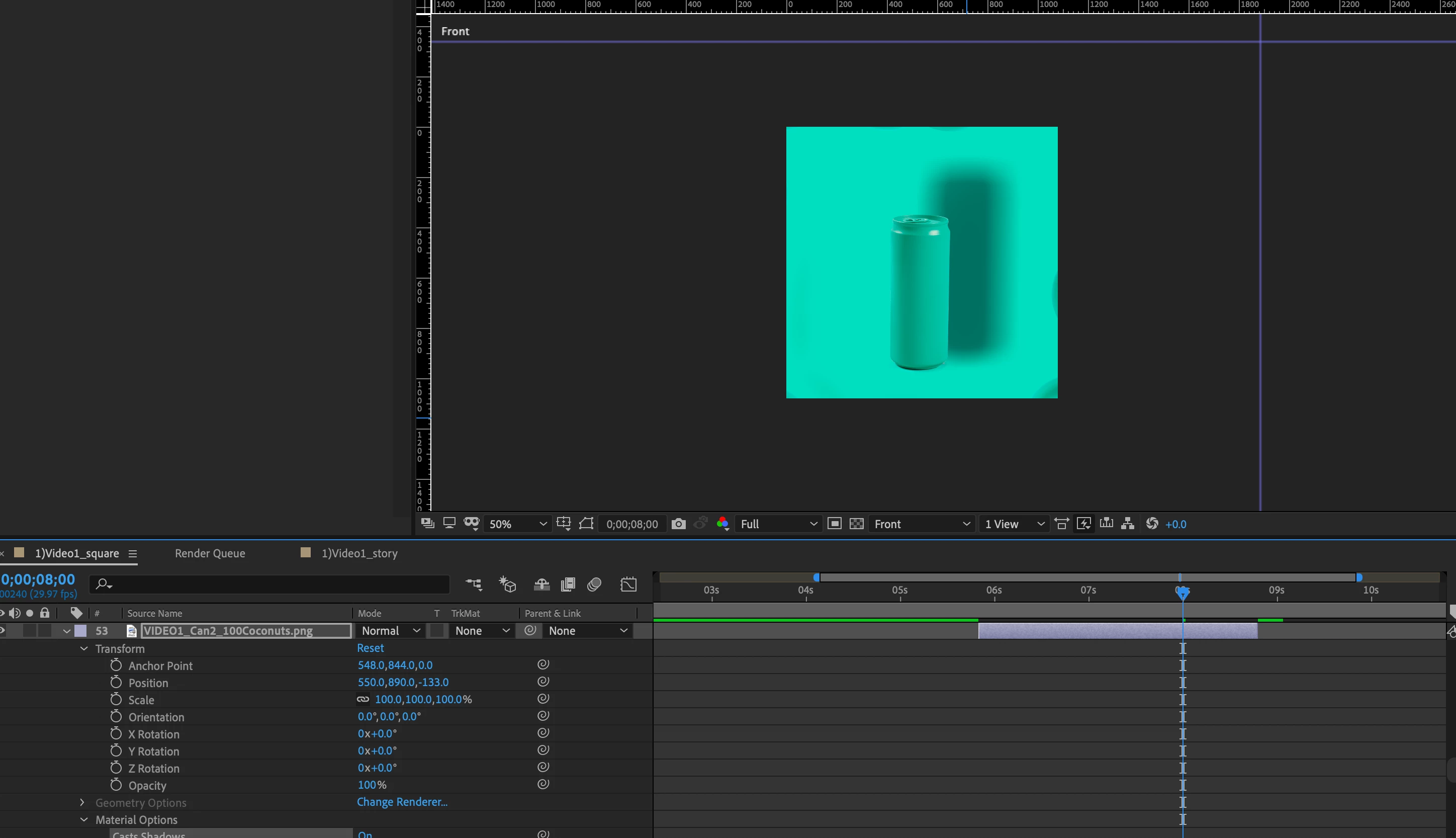Collapse the Transform property group
The height and width of the screenshot is (838, 1456).
tap(84, 649)
